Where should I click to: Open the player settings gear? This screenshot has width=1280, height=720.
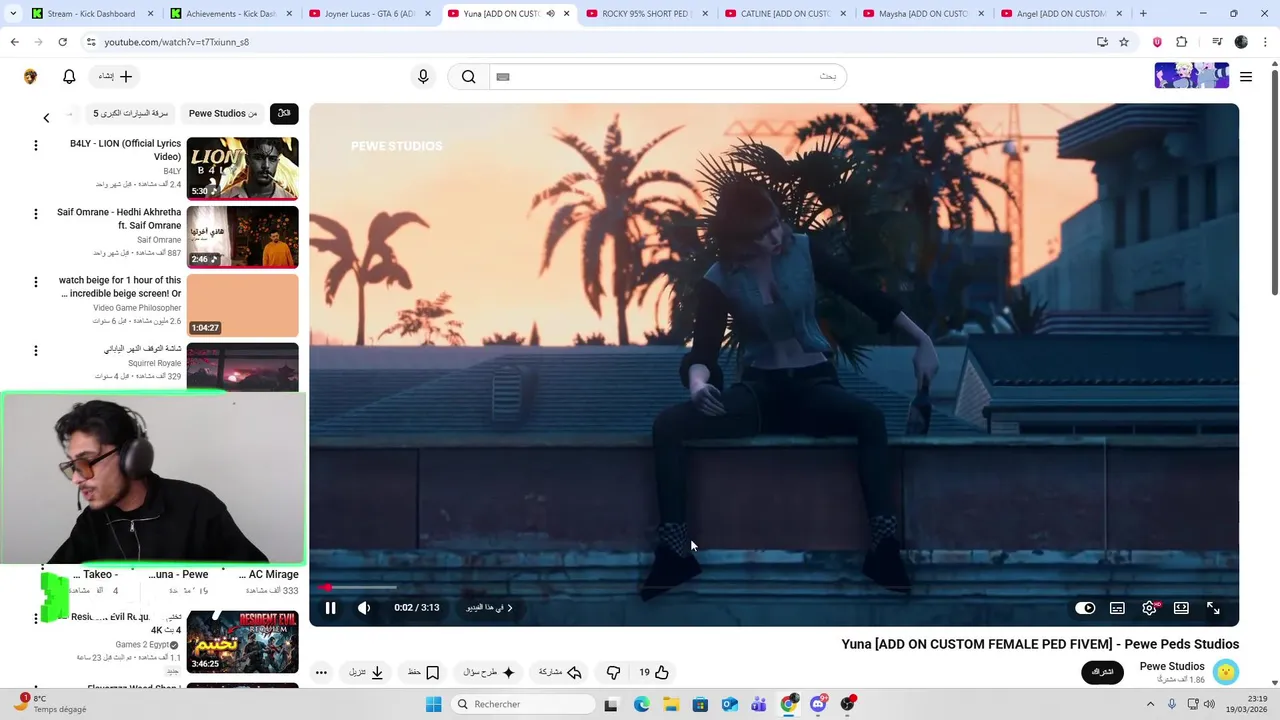[x=1149, y=608]
